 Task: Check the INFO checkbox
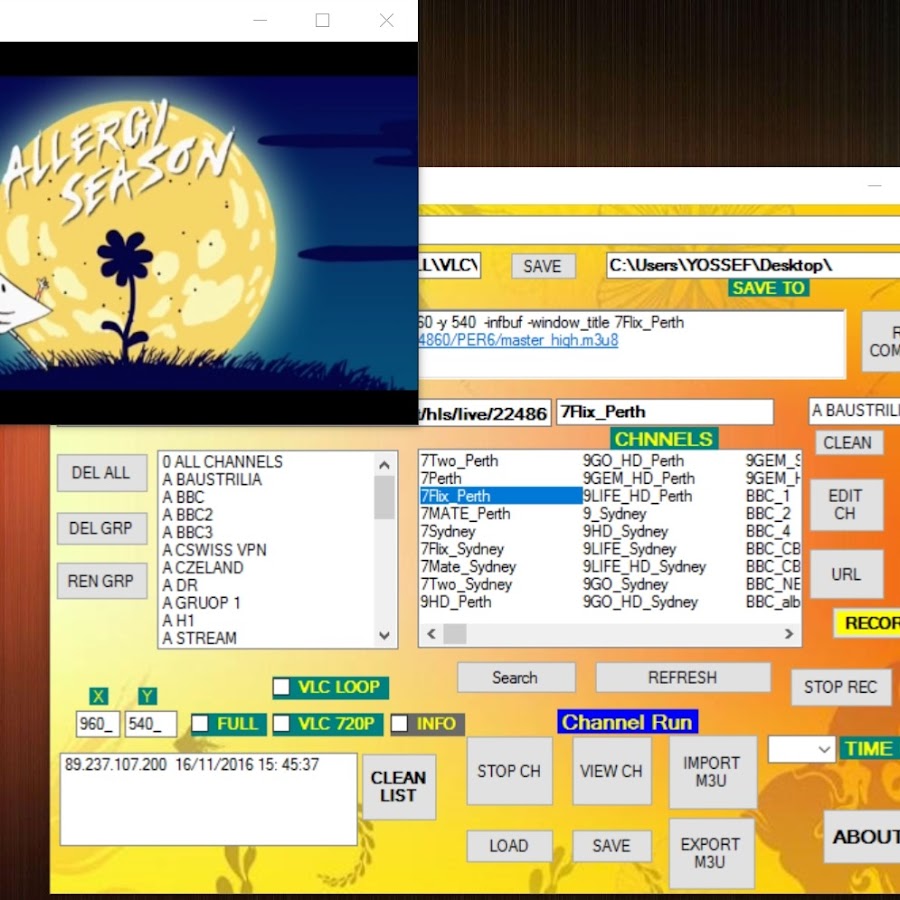click(399, 723)
